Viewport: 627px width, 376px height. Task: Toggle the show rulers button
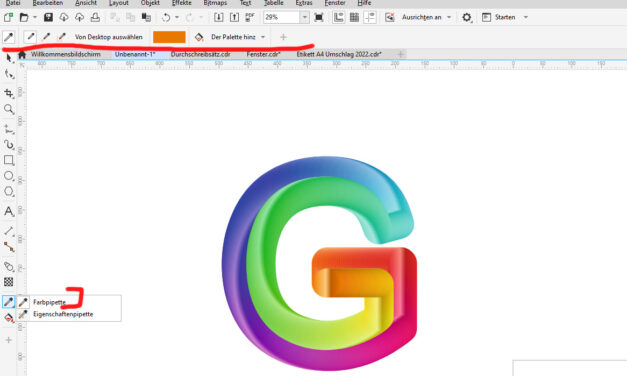338,17
